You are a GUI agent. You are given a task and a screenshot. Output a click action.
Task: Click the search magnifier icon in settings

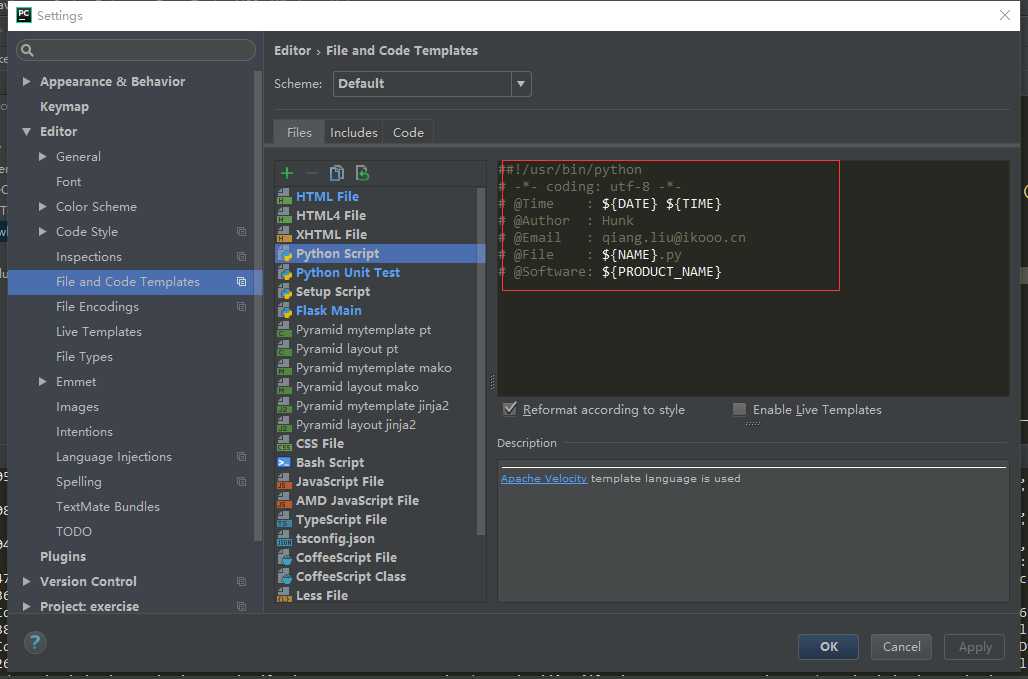click(27, 50)
